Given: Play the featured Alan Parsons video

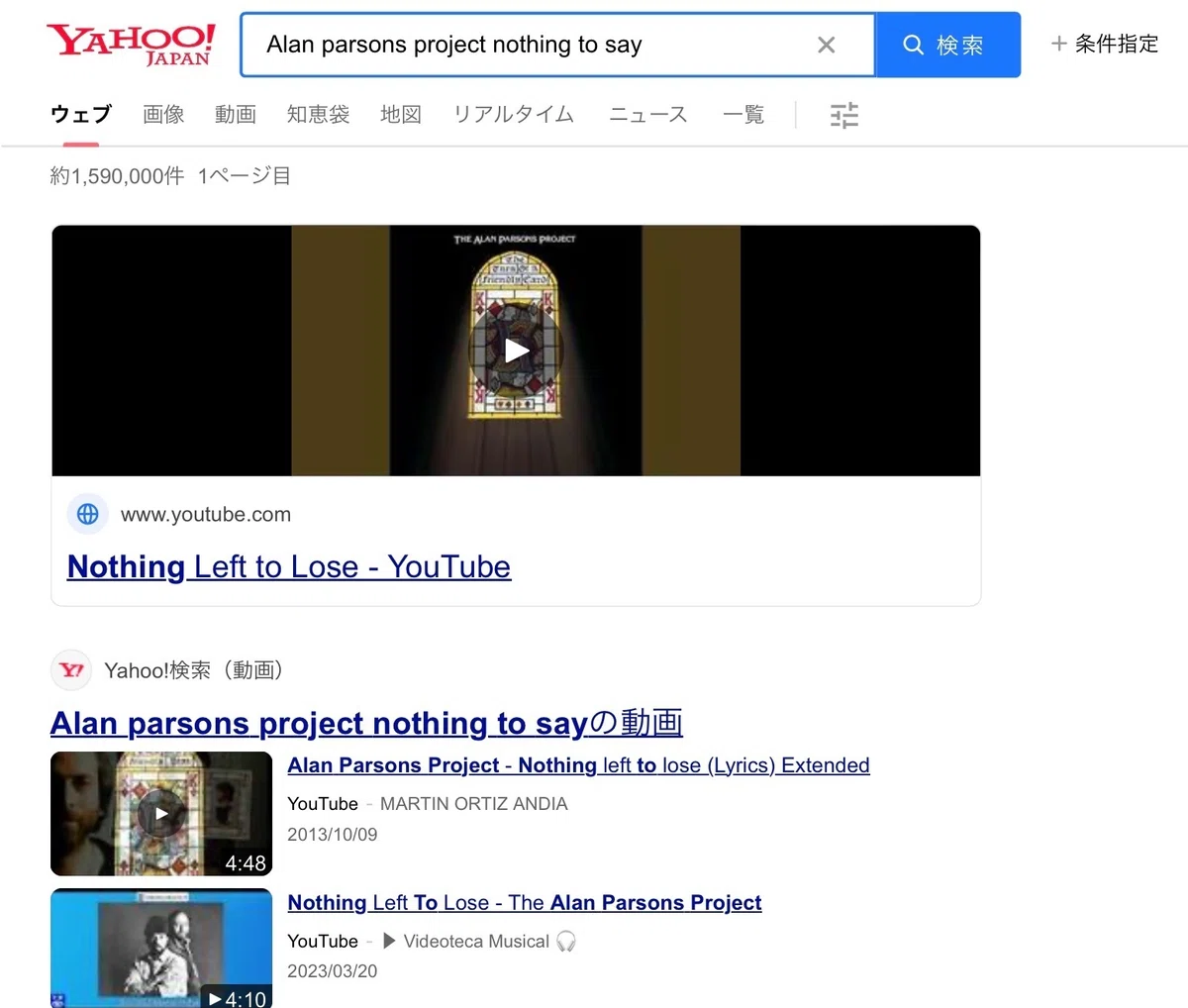Looking at the screenshot, I should click(x=516, y=351).
